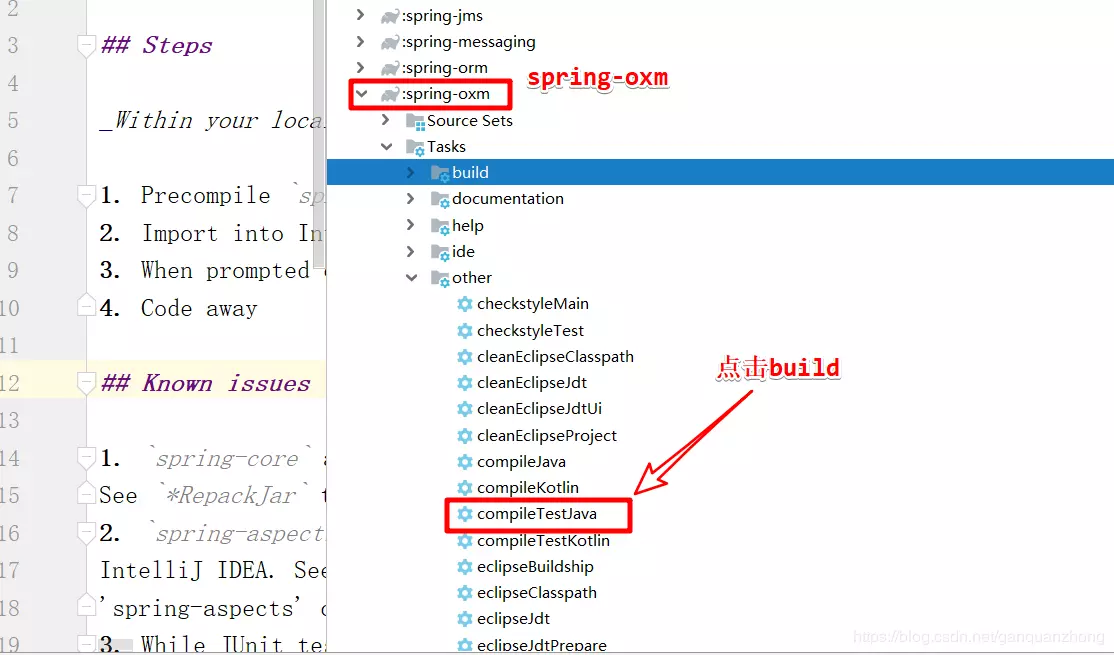
Task: Collapse the :spring-oxm module node
Action: (362, 94)
